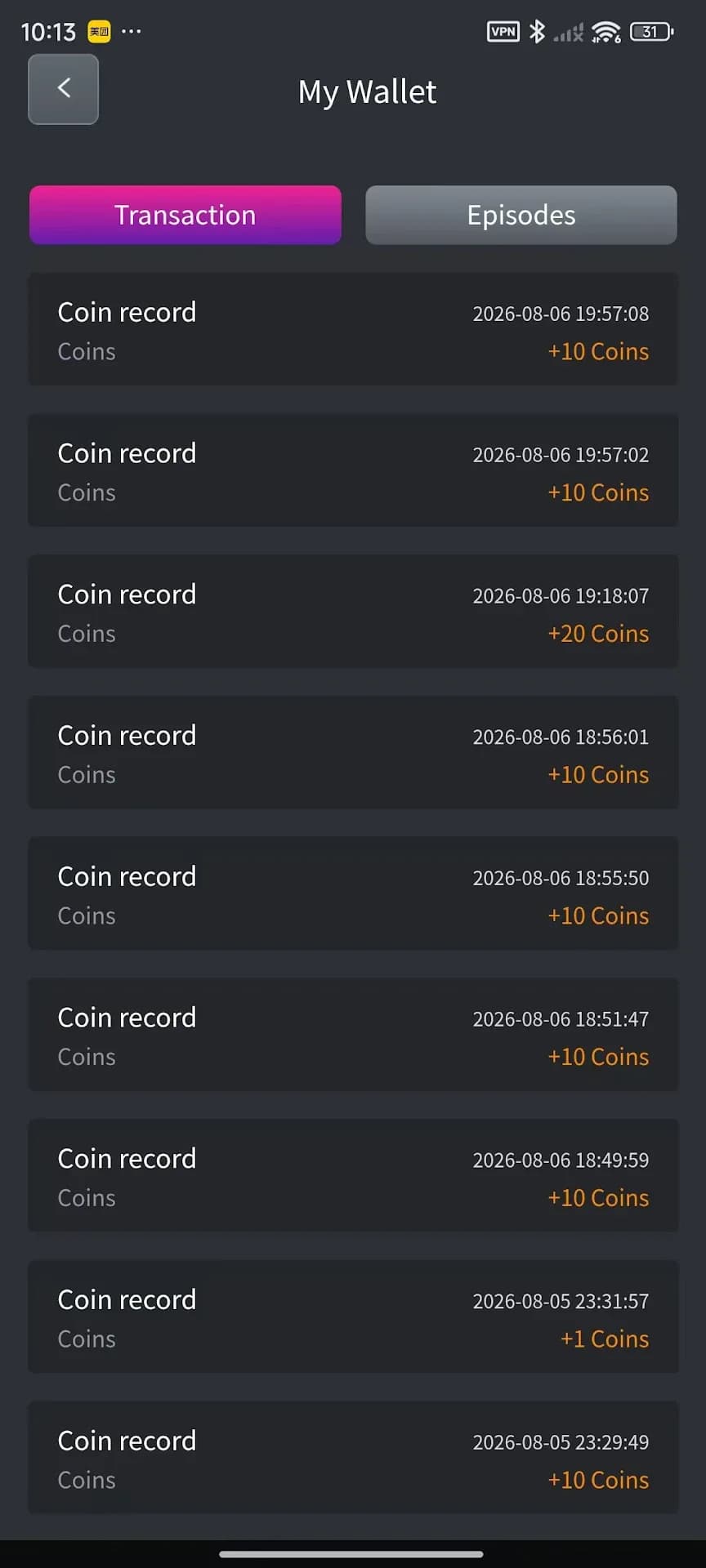Open the coin record from 18:51:47
The height and width of the screenshot is (1568, 706).
coord(353,1036)
